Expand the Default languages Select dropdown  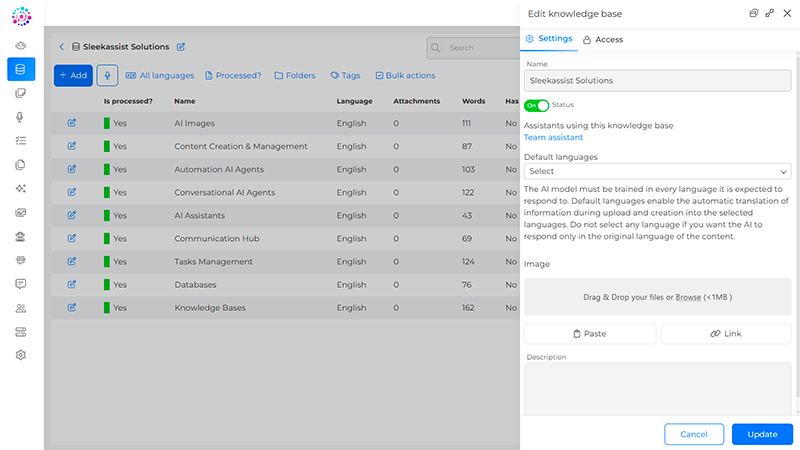(657, 171)
